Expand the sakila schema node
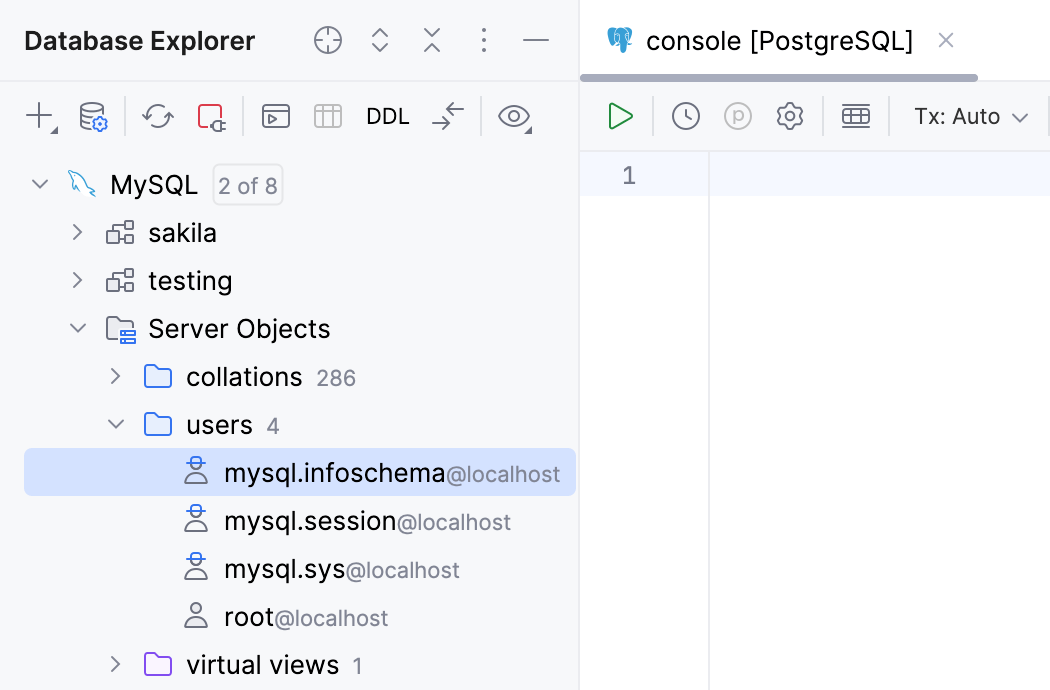 (x=77, y=232)
